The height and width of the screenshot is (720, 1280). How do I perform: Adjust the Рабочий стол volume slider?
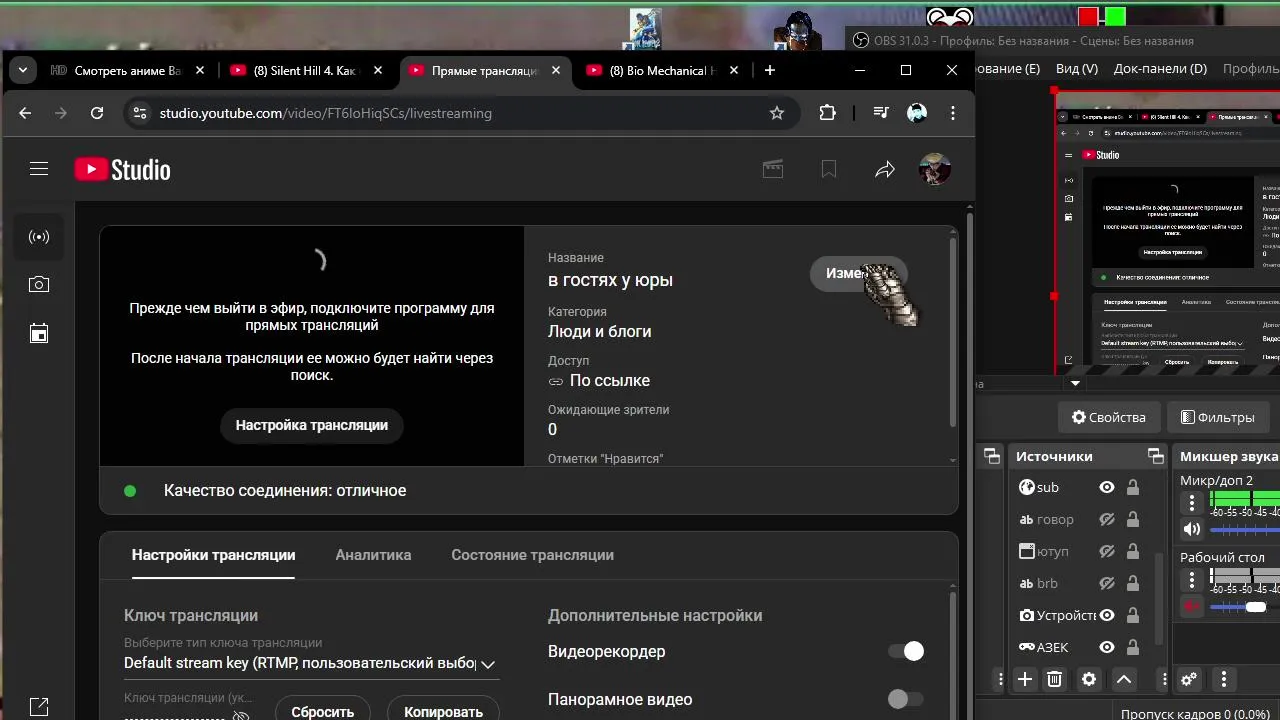tap(1244, 607)
